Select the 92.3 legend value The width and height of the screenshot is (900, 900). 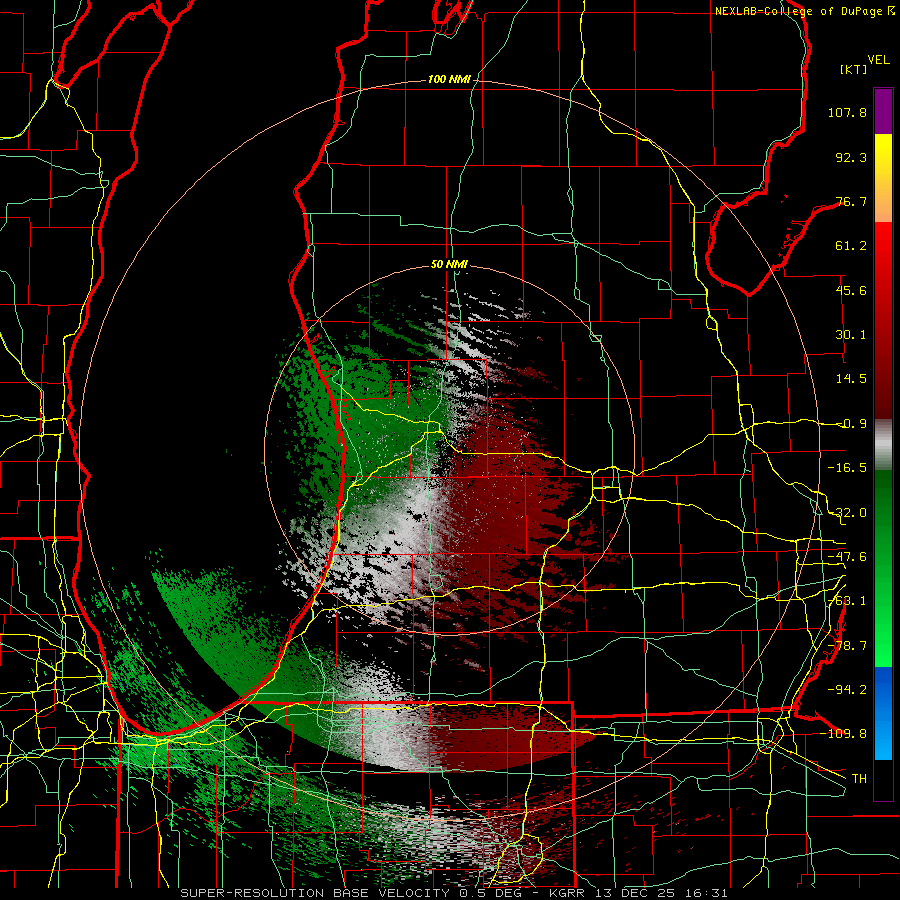(851, 157)
